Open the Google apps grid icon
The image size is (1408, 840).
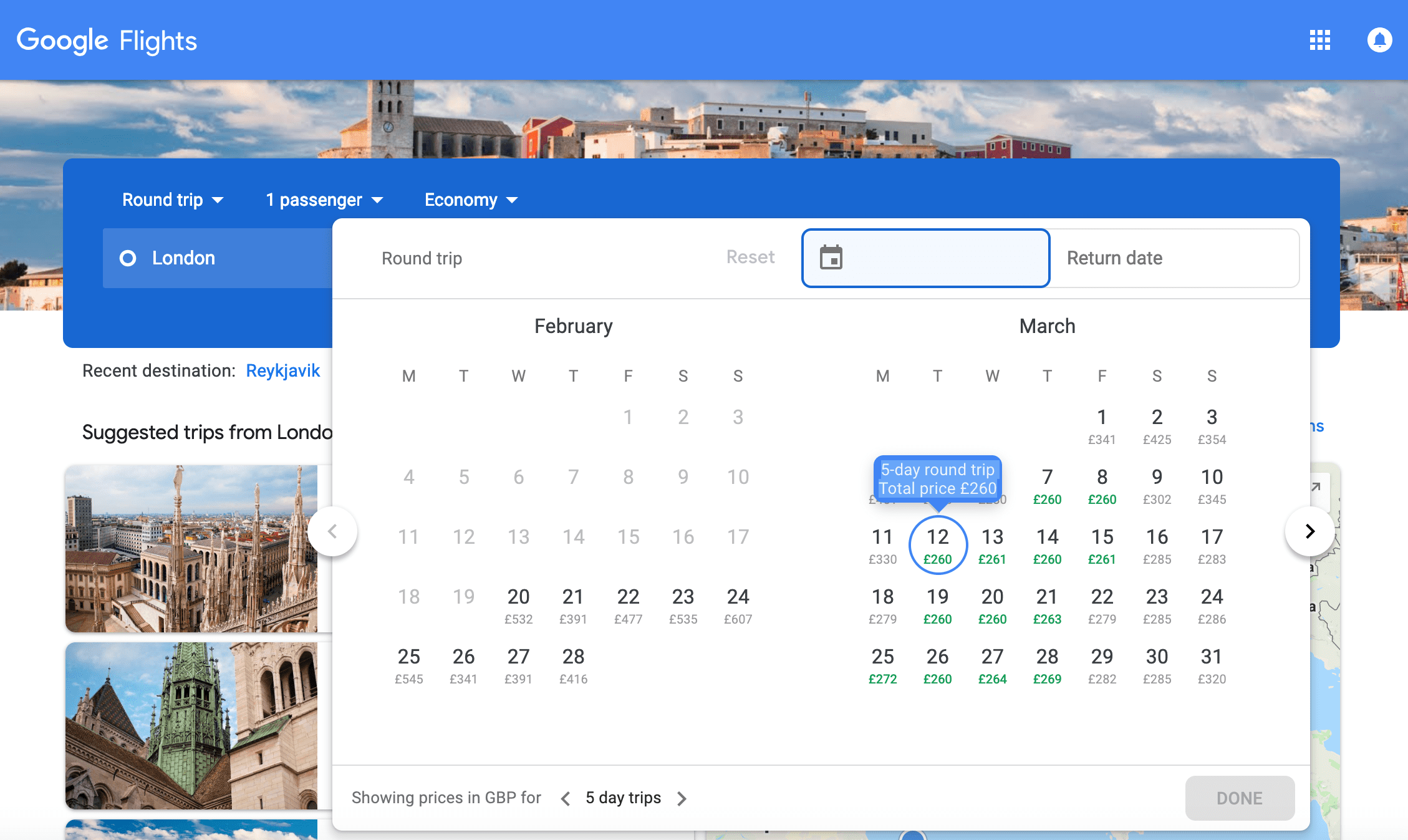click(x=1319, y=41)
